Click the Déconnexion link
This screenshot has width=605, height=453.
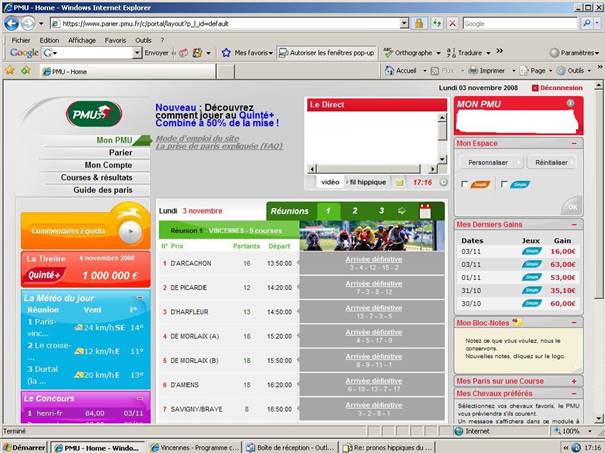click(561, 88)
